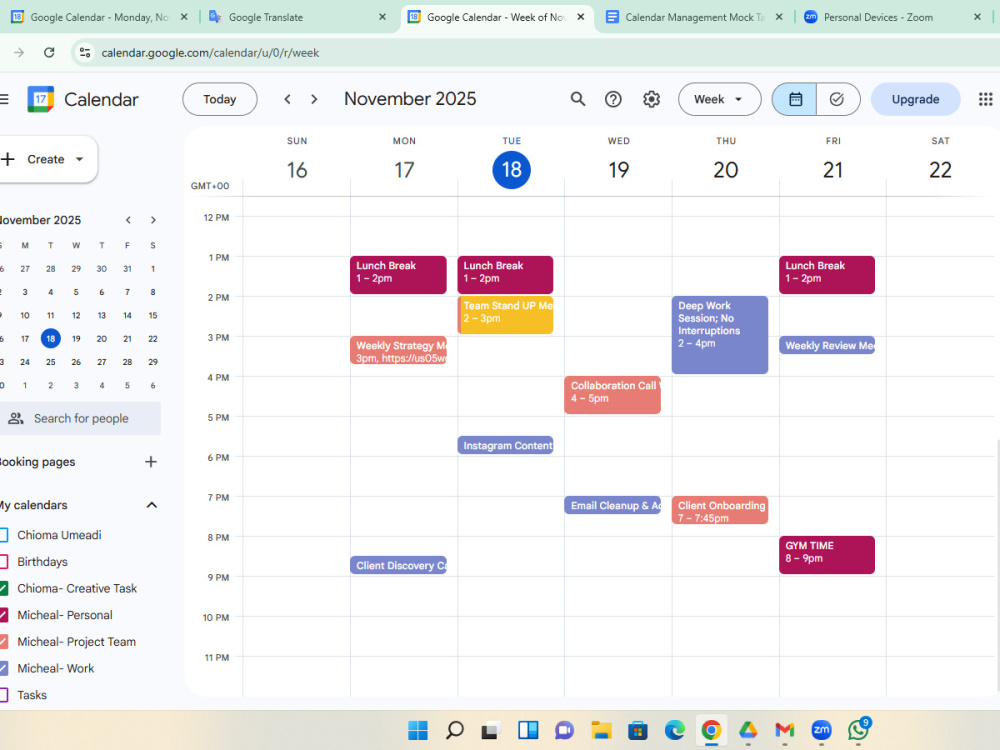The width and height of the screenshot is (1000, 750).
Task: Click the Today button
Action: (x=220, y=99)
